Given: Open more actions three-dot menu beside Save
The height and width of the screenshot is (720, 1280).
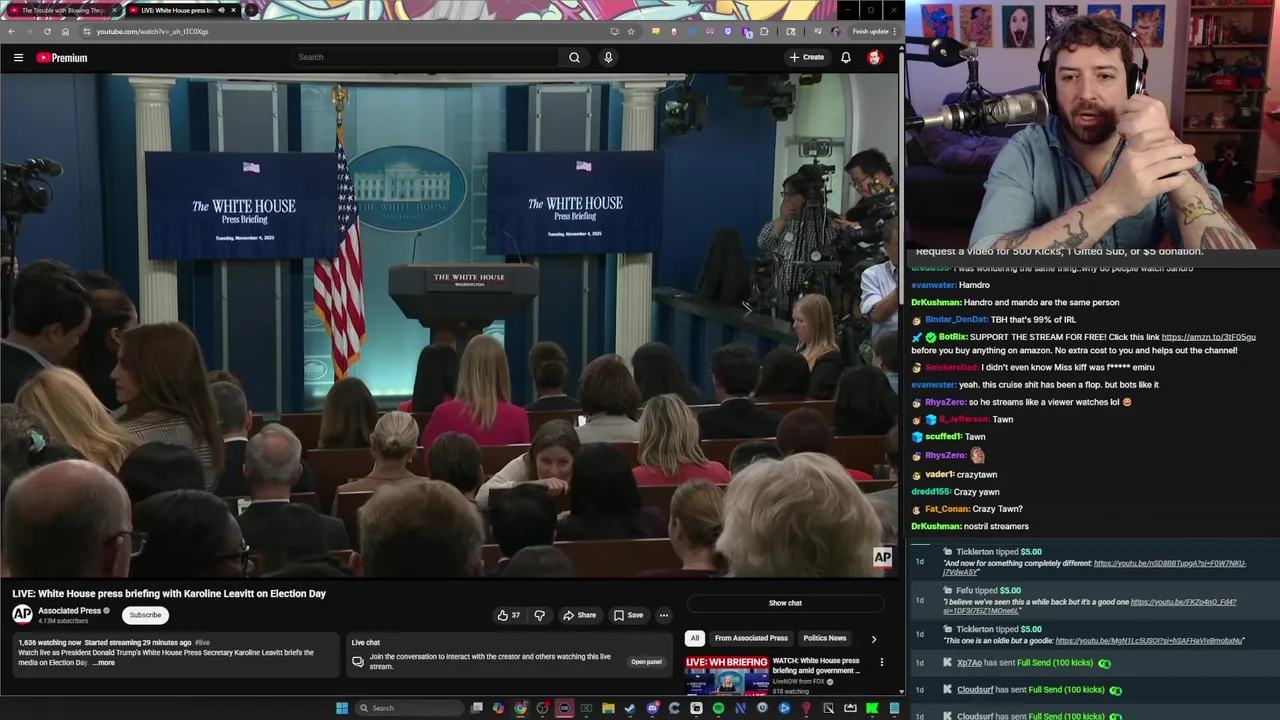Looking at the screenshot, I should [x=663, y=615].
